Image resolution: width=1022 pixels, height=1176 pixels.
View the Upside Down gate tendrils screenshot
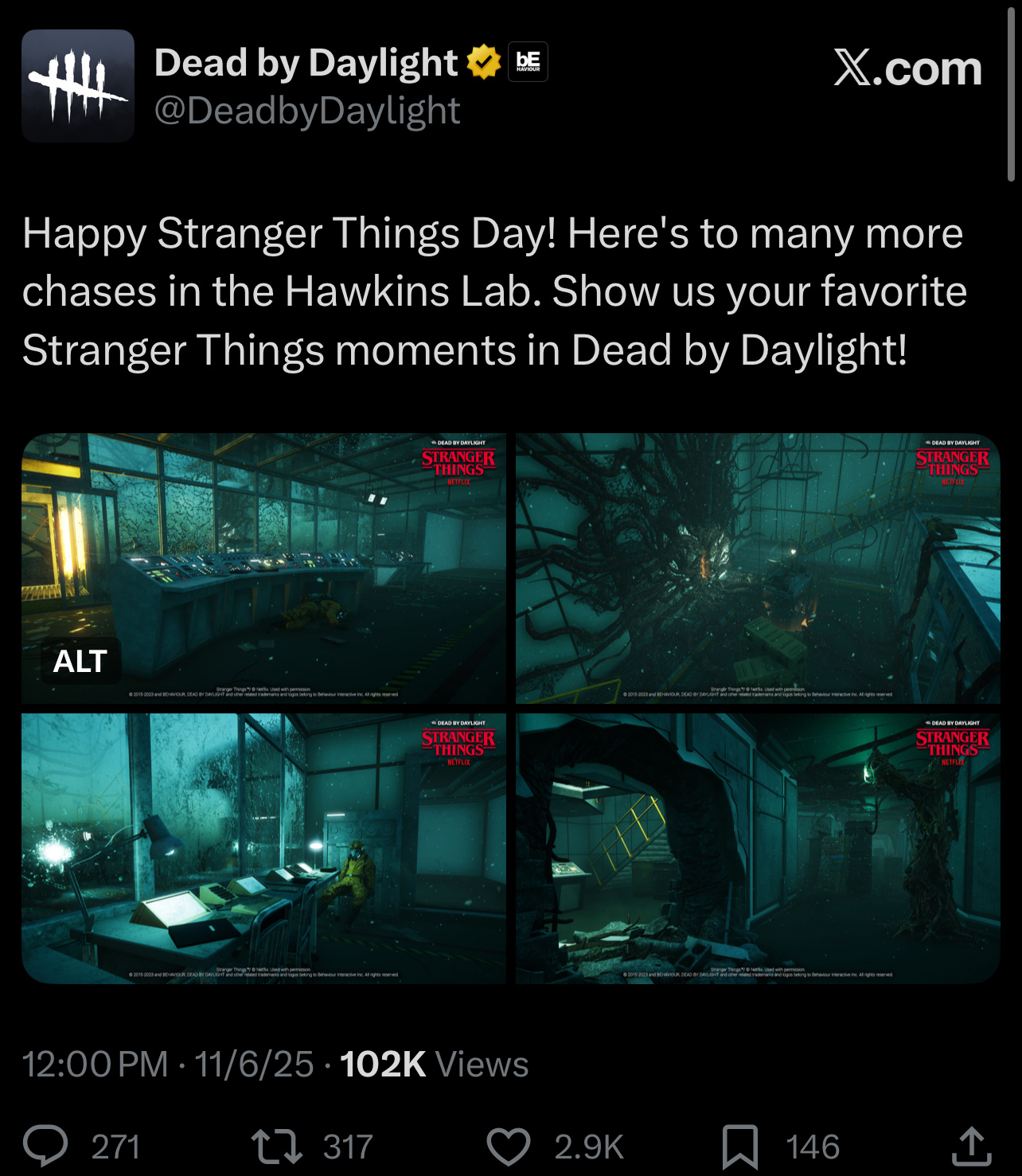coord(758,568)
